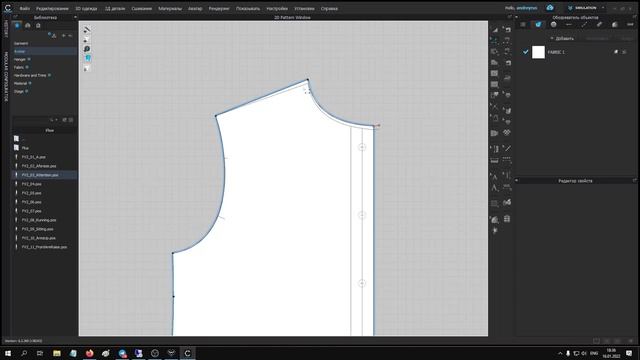The image size is (640, 360).
Task: Select the first blue tab icon in Library
Action: pyautogui.click(x=17, y=25)
